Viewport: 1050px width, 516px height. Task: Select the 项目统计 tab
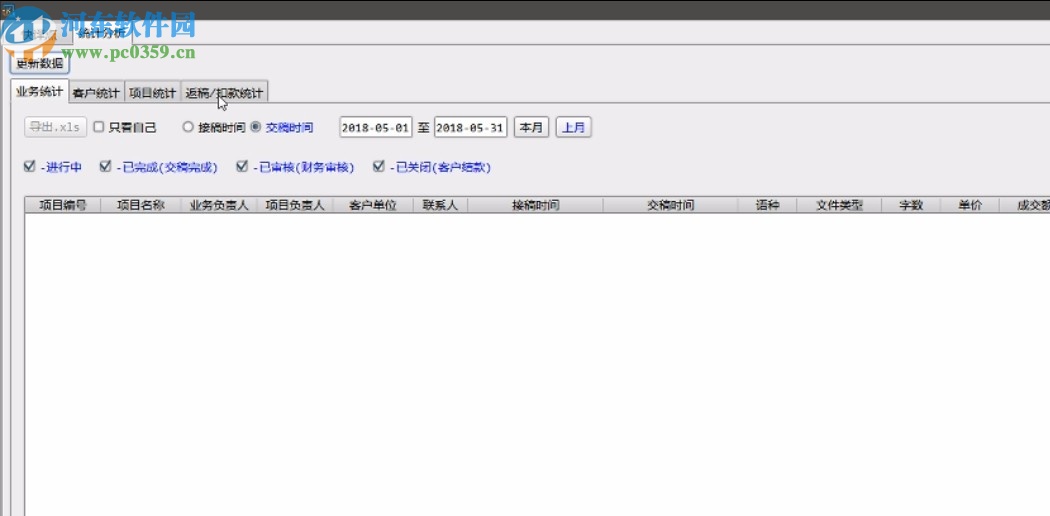pyautogui.click(x=153, y=93)
